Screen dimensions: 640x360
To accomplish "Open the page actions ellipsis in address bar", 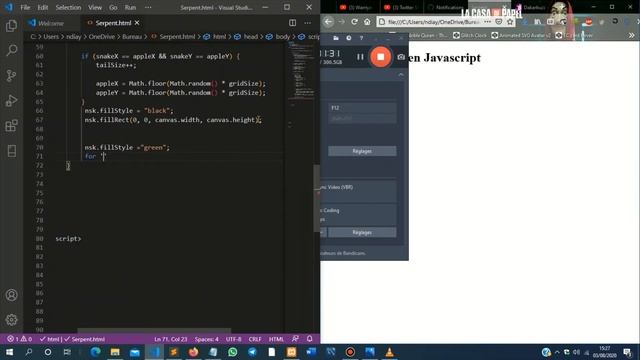I will click(488, 22).
